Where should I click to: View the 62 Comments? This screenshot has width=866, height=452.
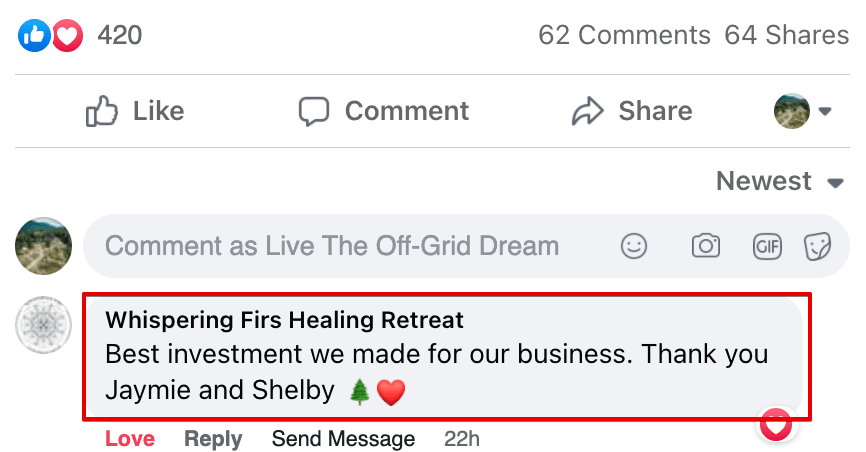624,36
